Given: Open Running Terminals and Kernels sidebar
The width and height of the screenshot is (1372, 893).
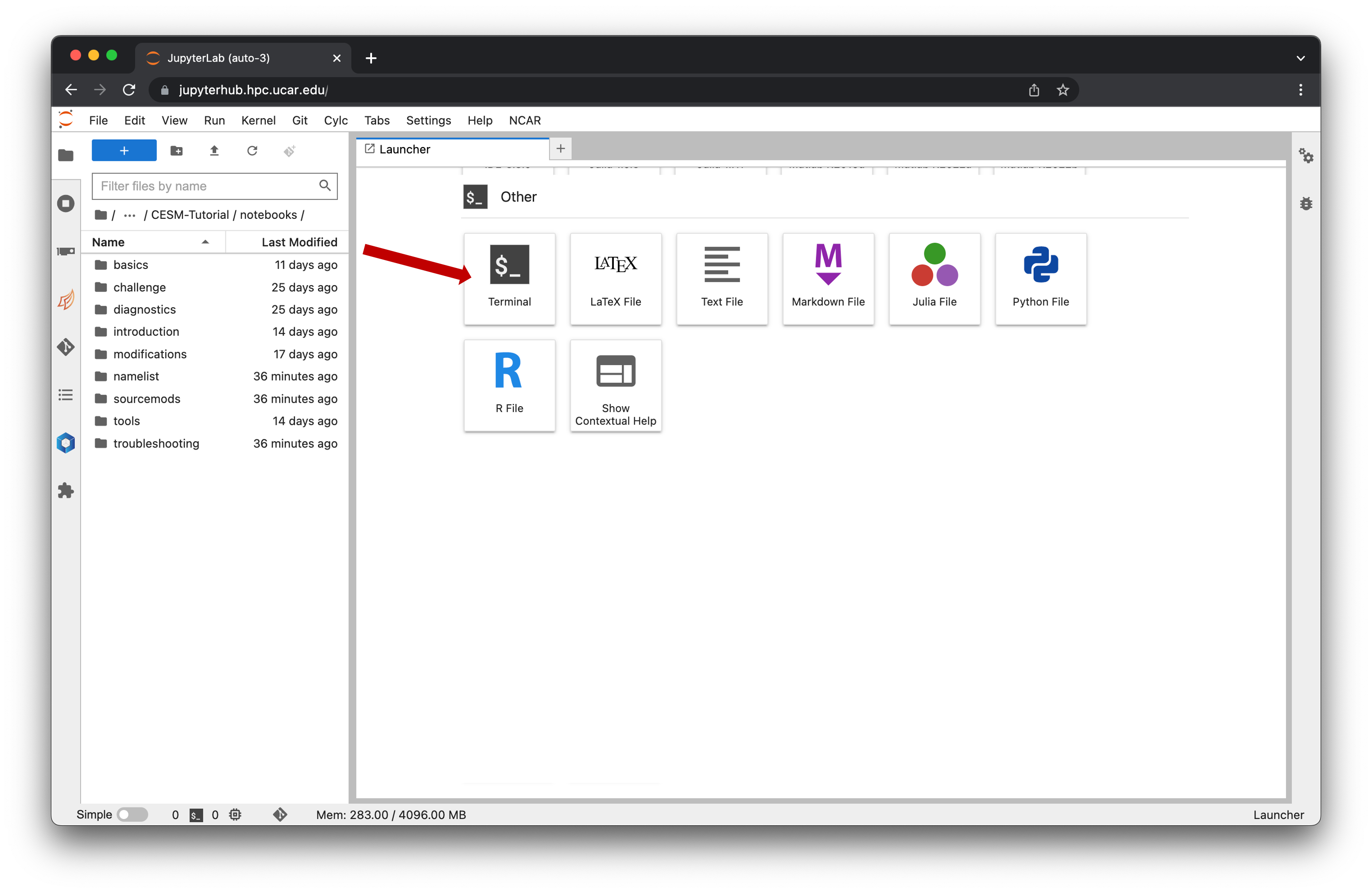Looking at the screenshot, I should [x=66, y=203].
